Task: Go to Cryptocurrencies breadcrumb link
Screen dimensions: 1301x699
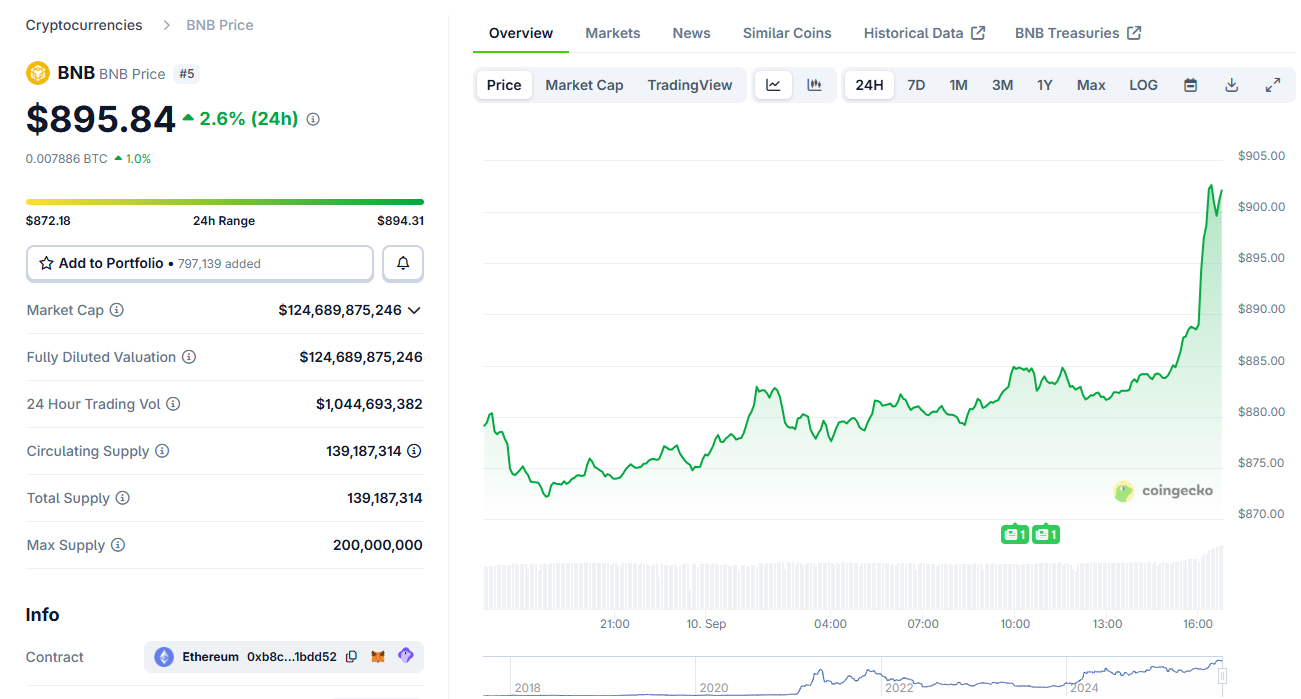Action: pos(84,25)
